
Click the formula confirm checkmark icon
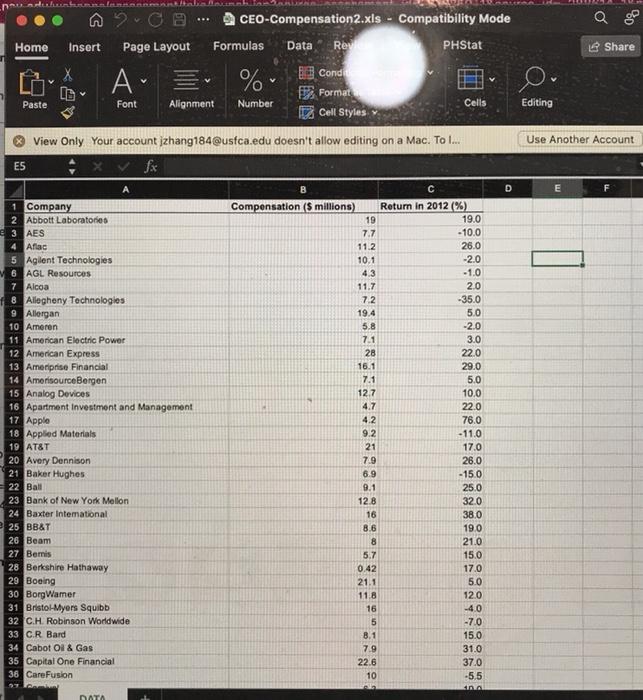click(x=124, y=167)
